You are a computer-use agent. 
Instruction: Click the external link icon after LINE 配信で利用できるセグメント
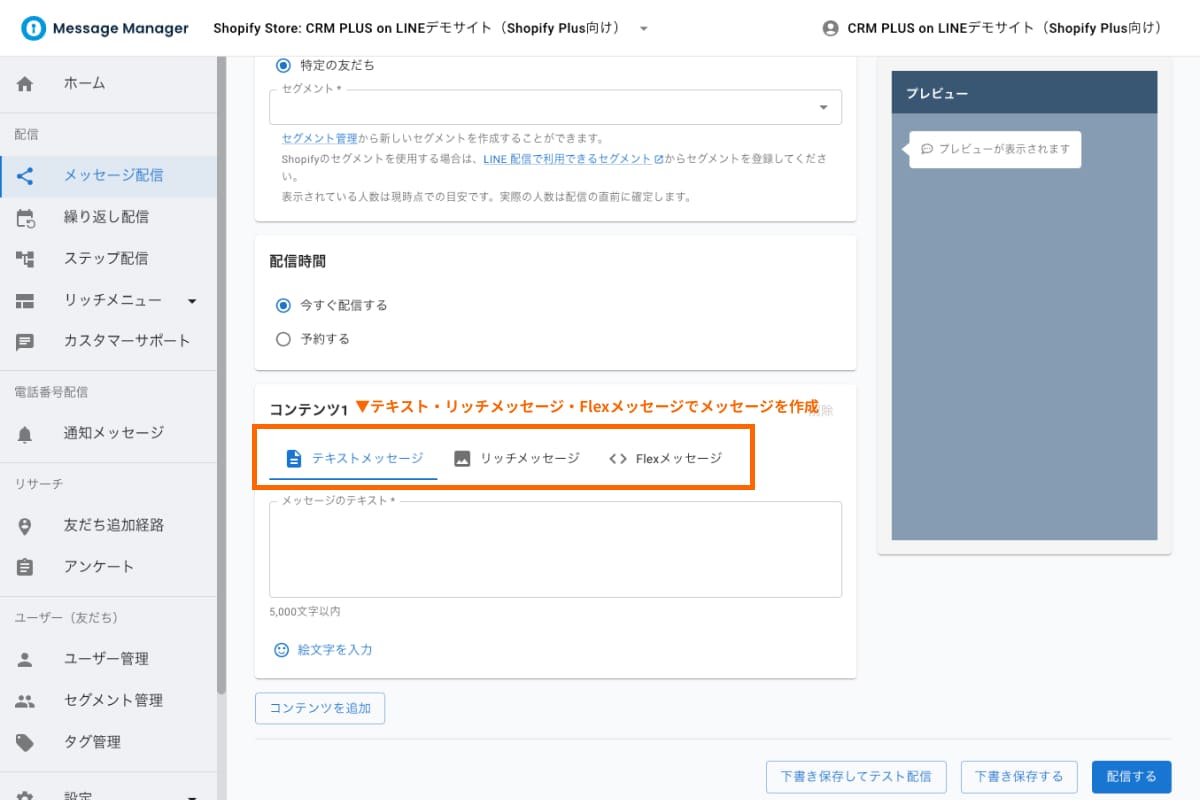(658, 159)
